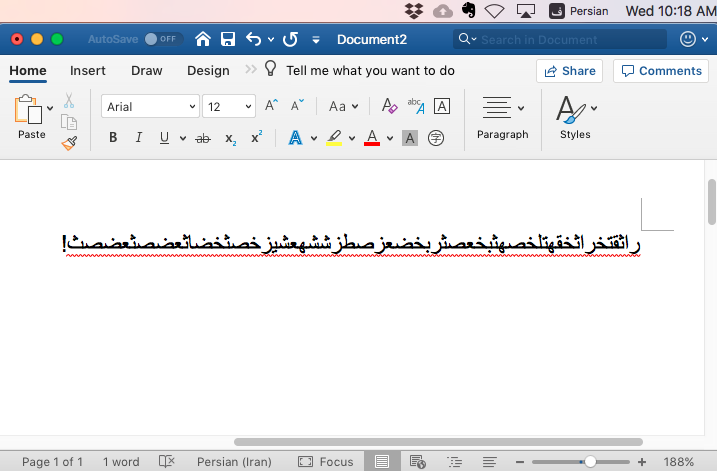Open the phonetic guide abc icon

tap(416, 106)
